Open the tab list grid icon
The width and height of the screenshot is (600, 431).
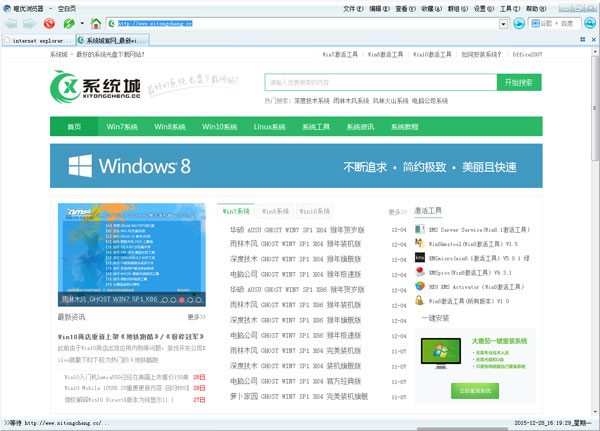click(x=583, y=39)
